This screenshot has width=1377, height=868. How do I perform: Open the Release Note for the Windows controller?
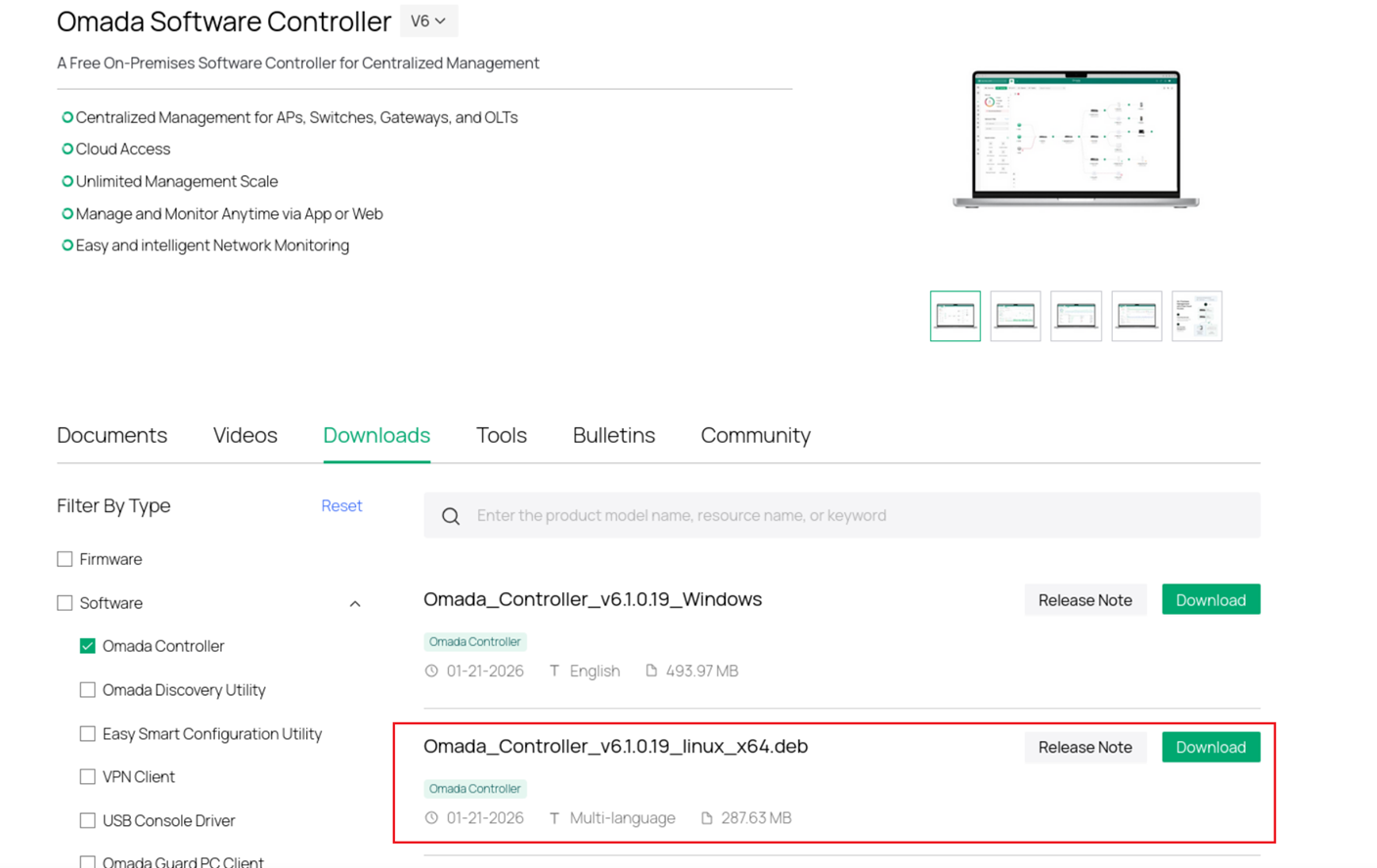point(1086,599)
